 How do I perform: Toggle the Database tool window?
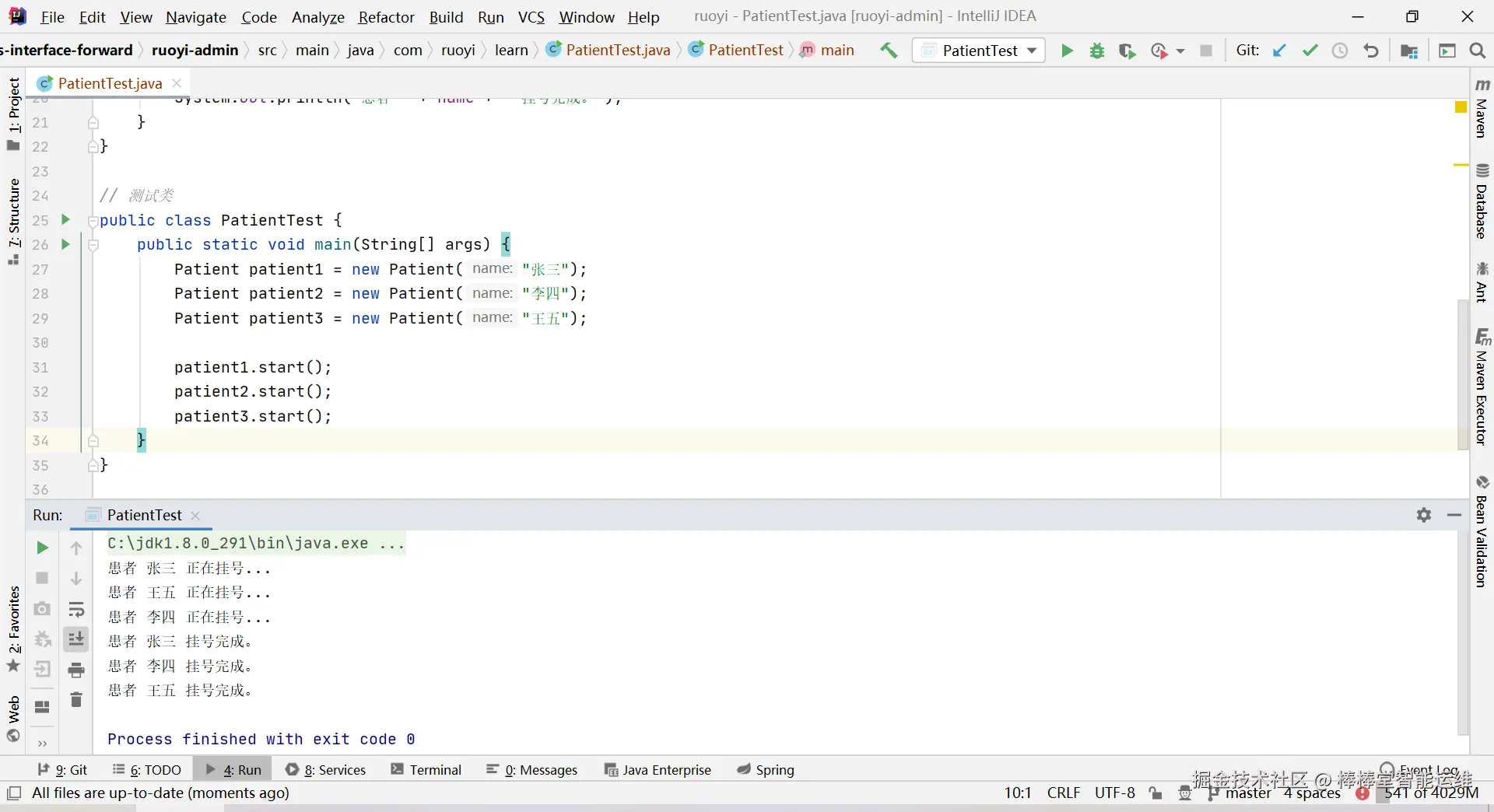point(1482,201)
